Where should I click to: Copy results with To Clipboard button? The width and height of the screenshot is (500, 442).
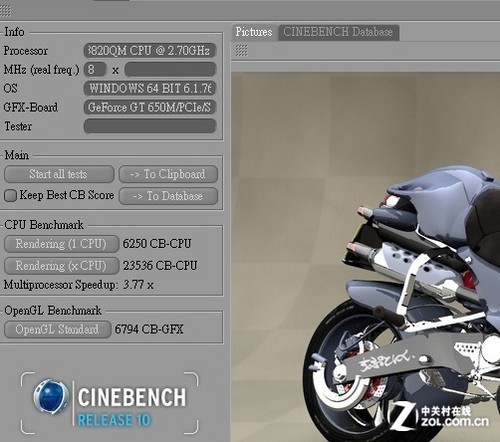(x=168, y=174)
